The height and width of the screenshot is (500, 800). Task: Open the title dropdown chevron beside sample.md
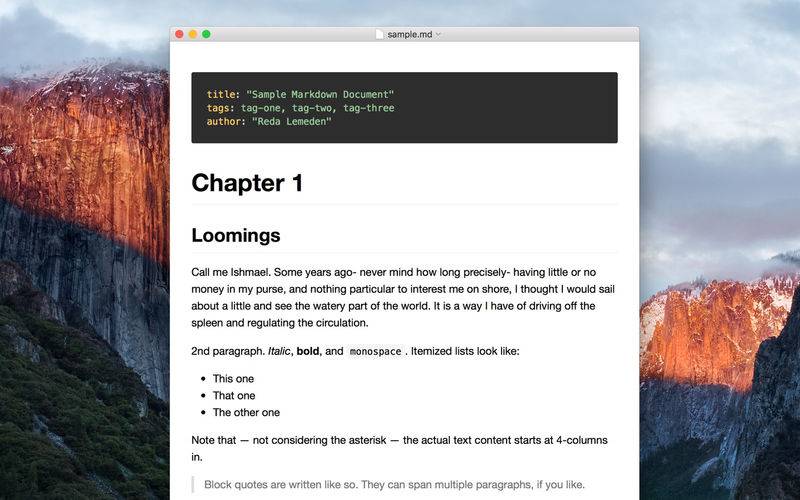(x=438, y=34)
